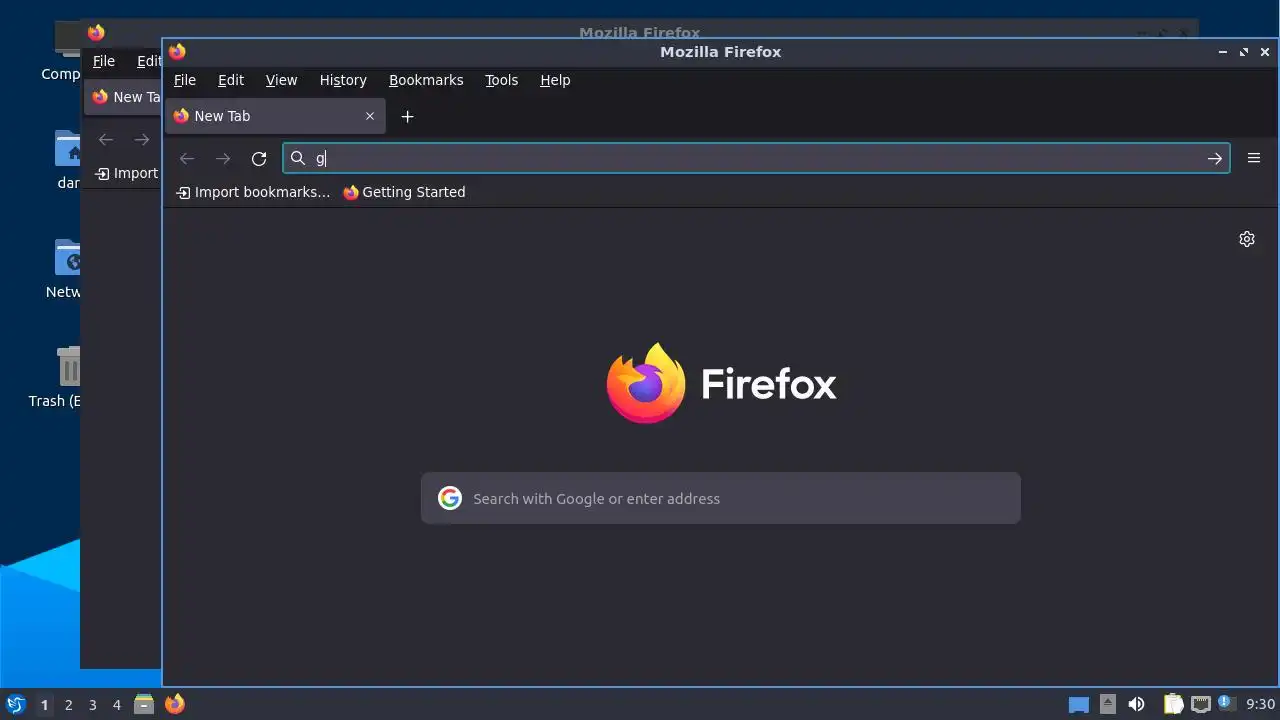
Task: Click the clock showing 9:30
Action: pos(1260,704)
